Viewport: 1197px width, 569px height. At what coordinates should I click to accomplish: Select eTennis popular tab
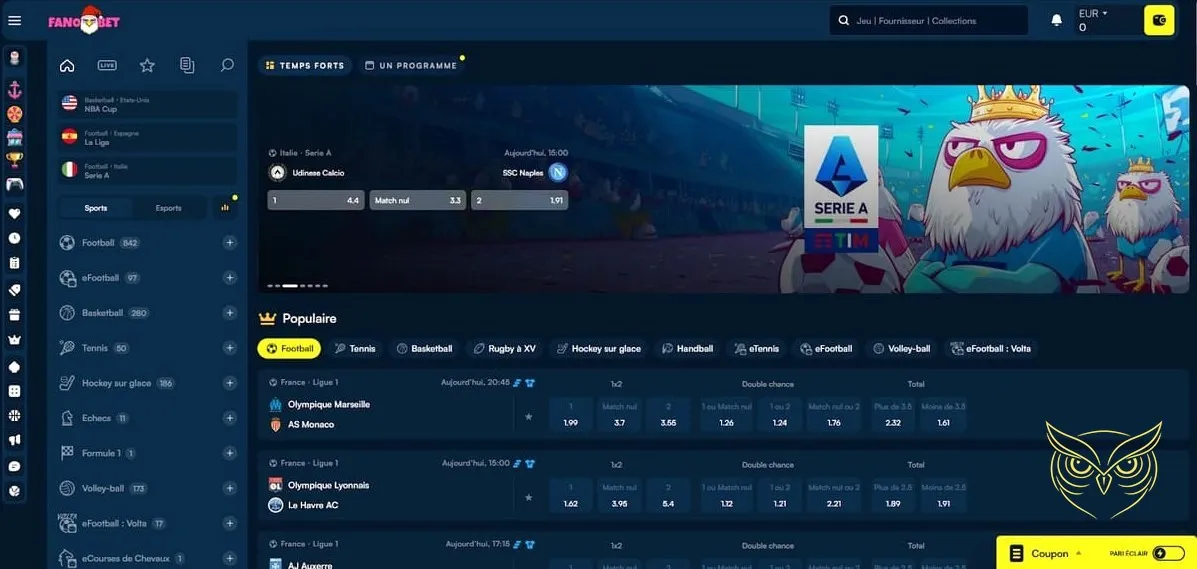point(757,349)
